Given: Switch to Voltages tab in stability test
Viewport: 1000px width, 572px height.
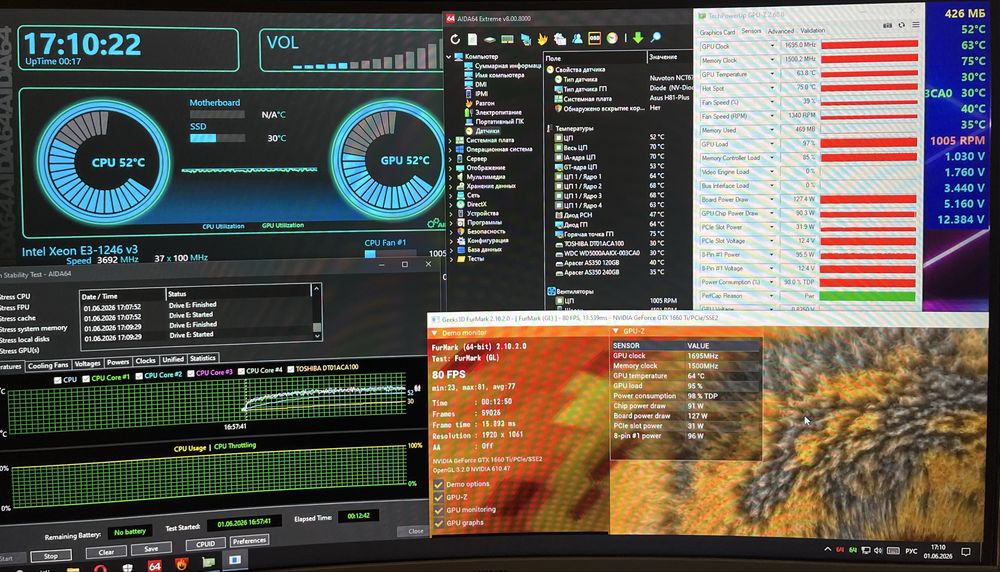Looking at the screenshot, I should [x=87, y=363].
